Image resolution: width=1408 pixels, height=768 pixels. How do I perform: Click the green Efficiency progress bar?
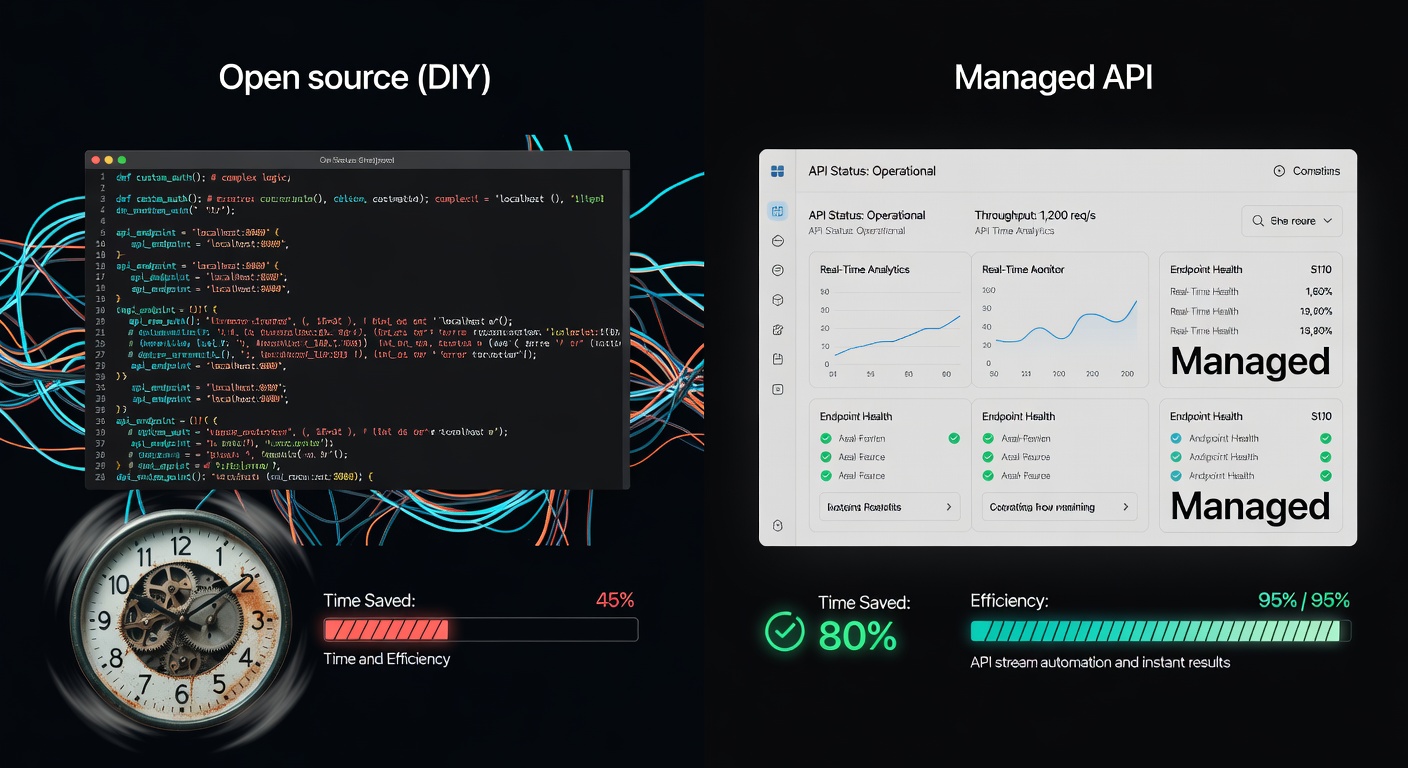click(x=1160, y=631)
